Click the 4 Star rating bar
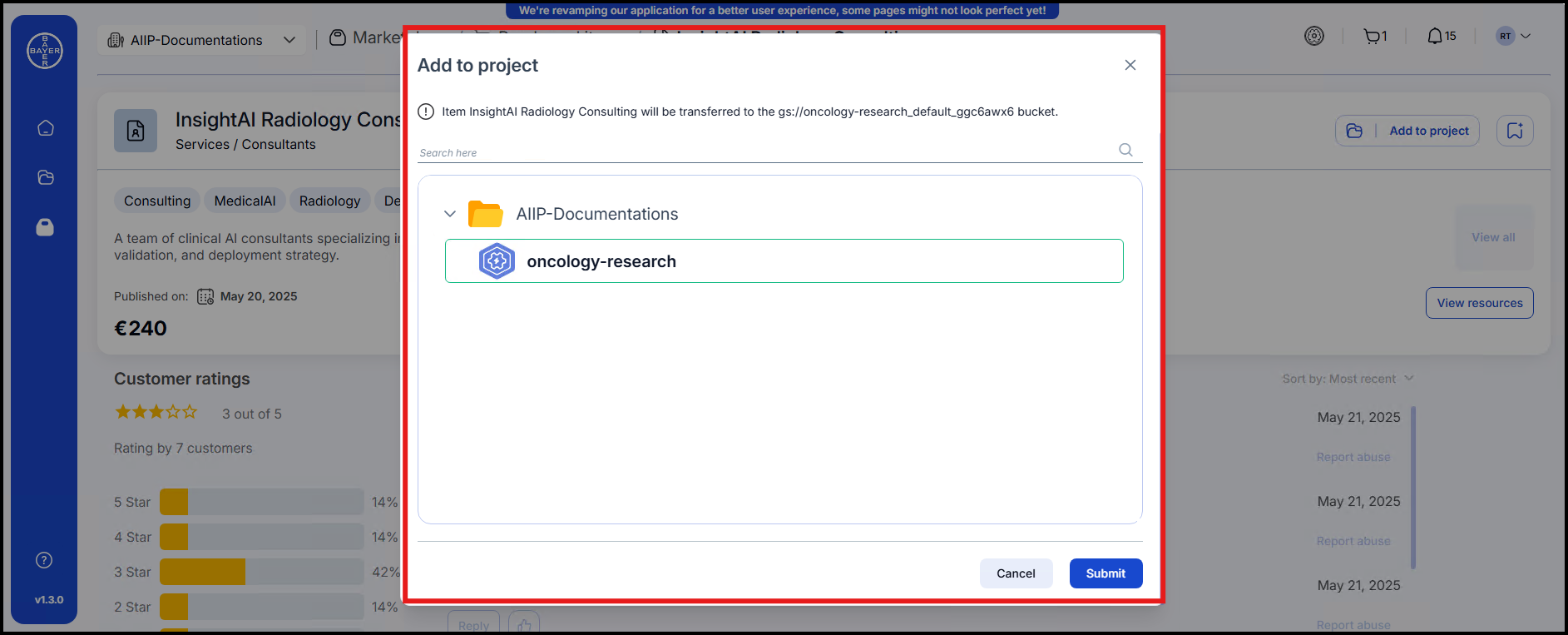Image resolution: width=1568 pixels, height=635 pixels. [x=261, y=537]
